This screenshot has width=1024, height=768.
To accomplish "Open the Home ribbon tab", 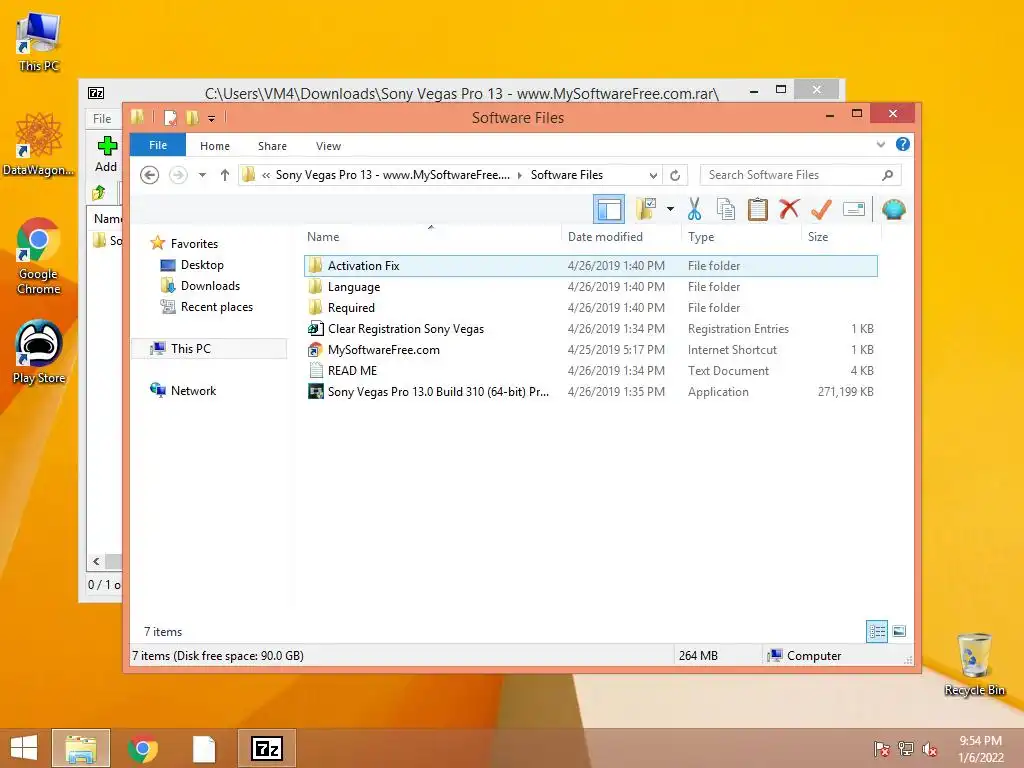I will [215, 146].
